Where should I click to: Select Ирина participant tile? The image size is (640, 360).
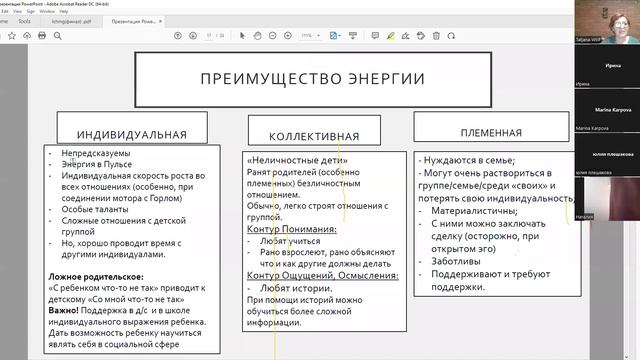click(x=607, y=66)
